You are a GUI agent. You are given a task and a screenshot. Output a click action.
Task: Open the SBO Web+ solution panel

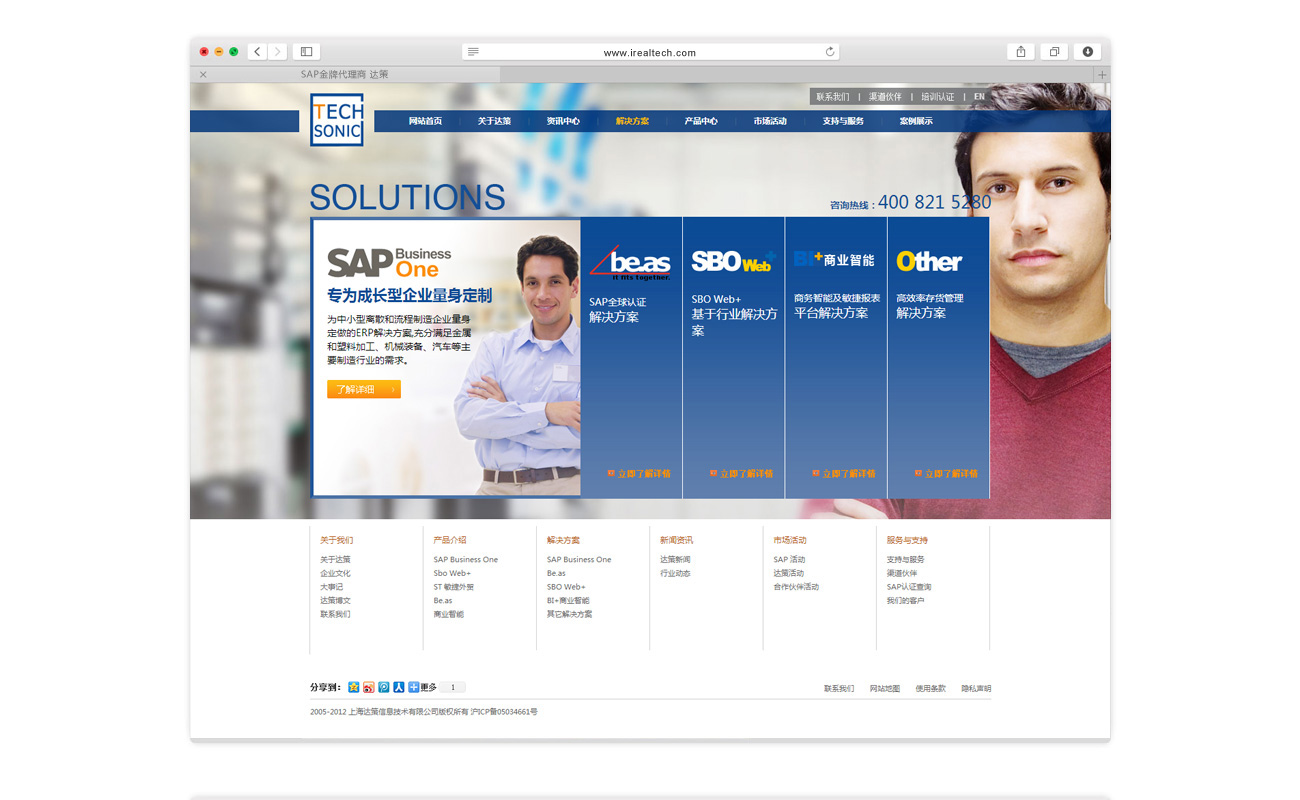[x=734, y=358]
